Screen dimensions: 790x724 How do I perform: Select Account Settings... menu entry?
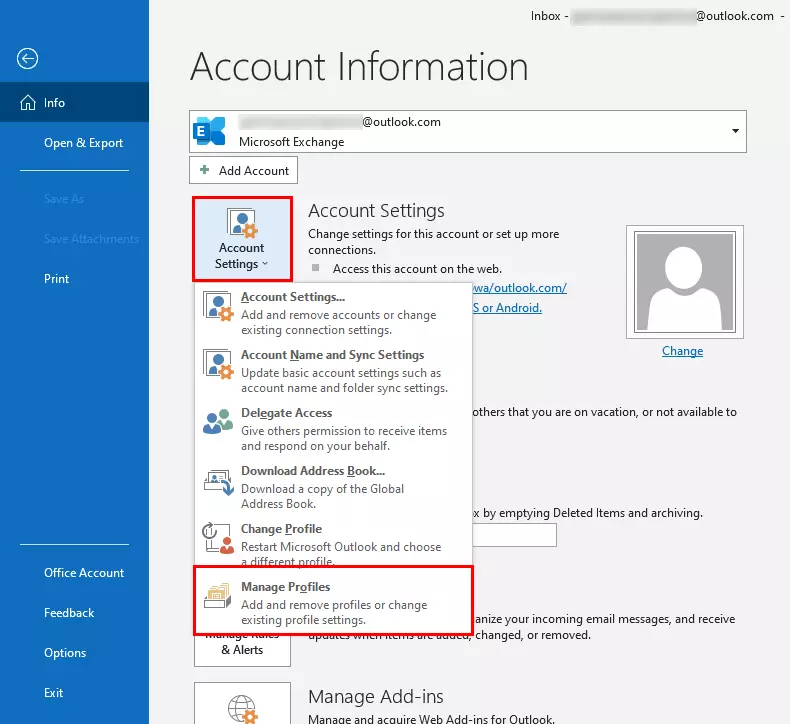(334, 312)
